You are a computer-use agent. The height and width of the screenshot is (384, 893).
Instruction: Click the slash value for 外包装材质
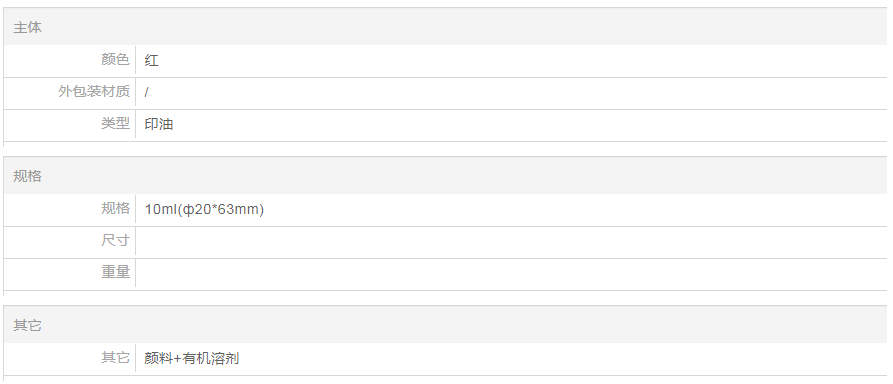tap(146, 92)
